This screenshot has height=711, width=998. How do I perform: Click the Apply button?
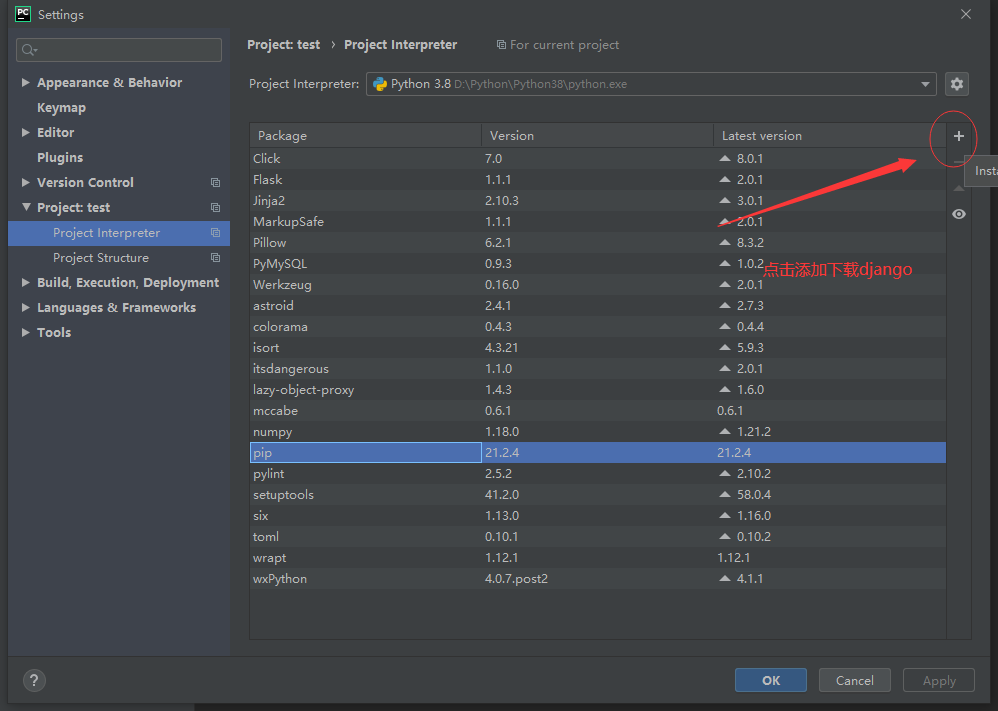click(x=939, y=680)
